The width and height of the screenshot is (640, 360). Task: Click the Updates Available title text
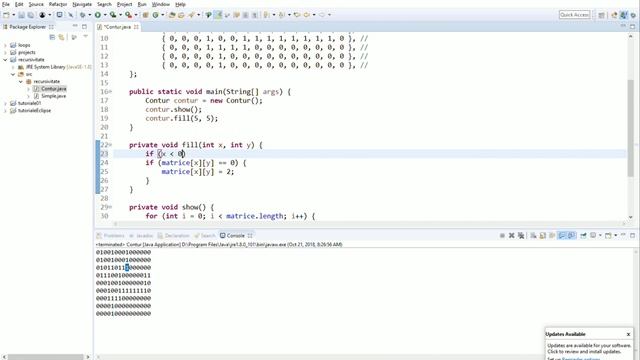(566, 334)
